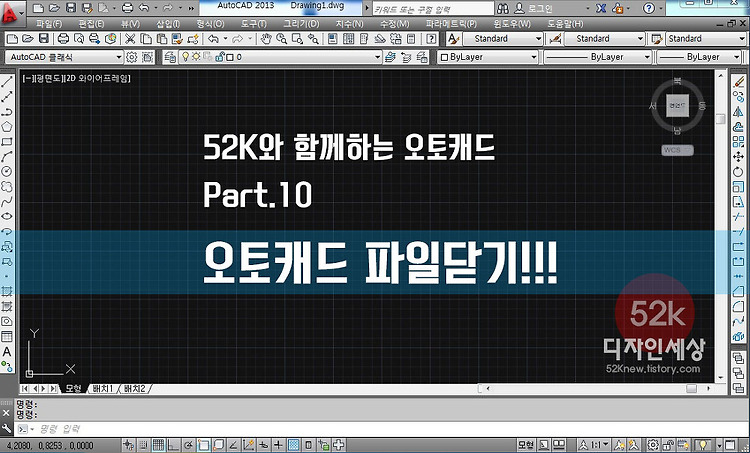Switch to the 배치2 layout tab

click(134, 388)
